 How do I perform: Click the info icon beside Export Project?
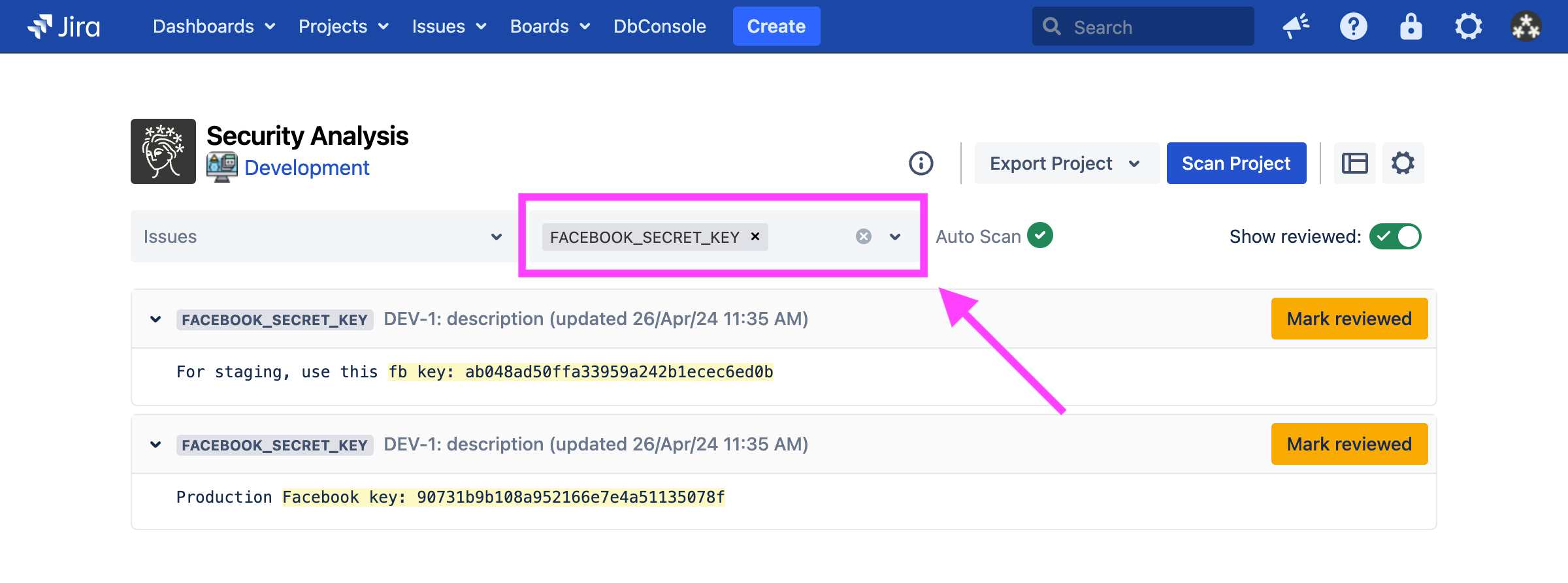coord(921,163)
